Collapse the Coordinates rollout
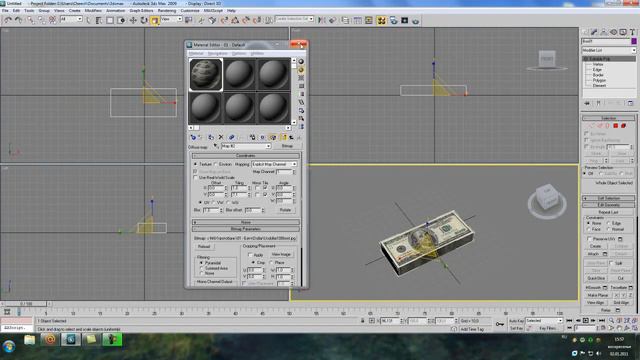The width and height of the screenshot is (640, 360). click(246, 156)
